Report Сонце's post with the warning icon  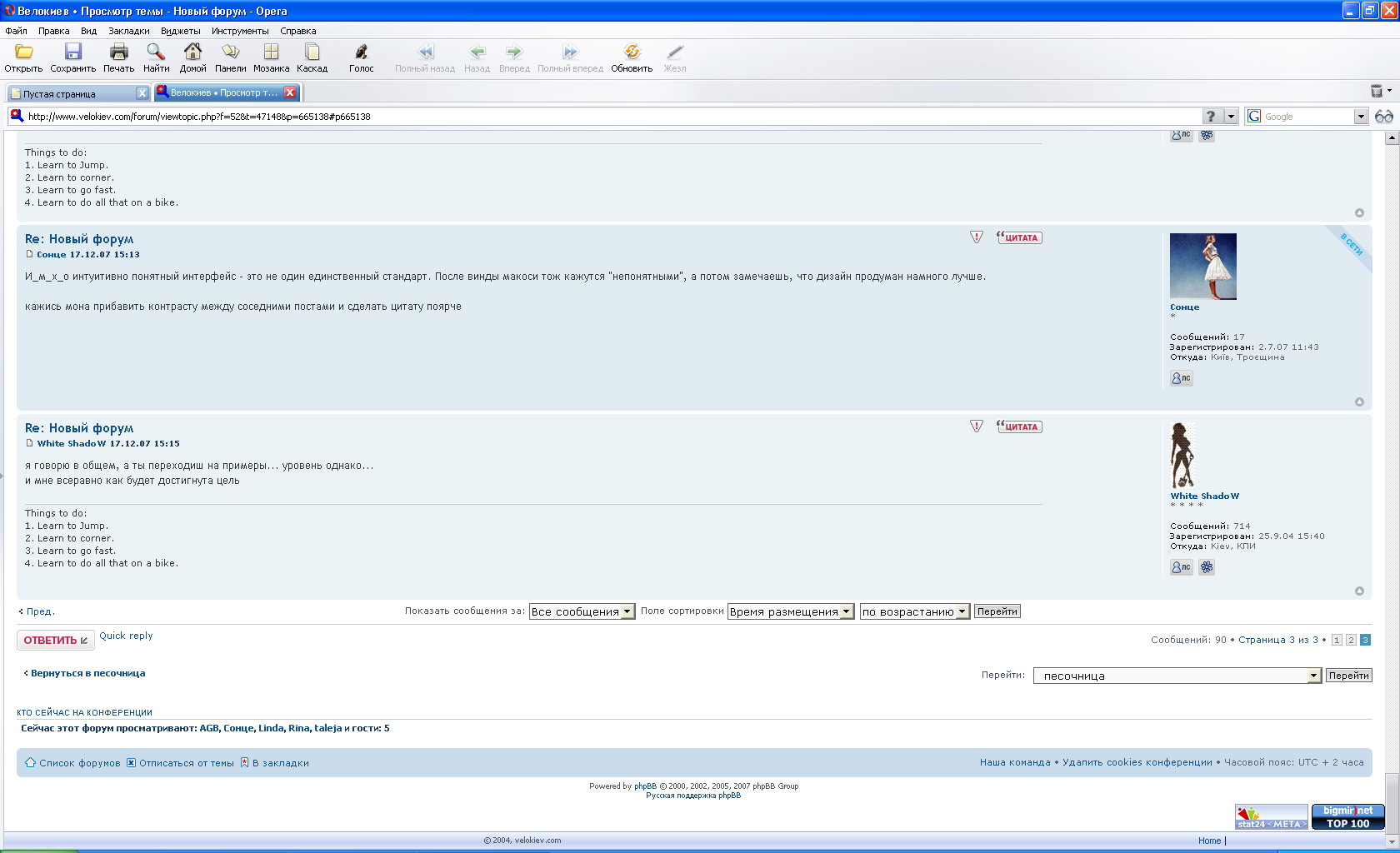[x=977, y=237]
